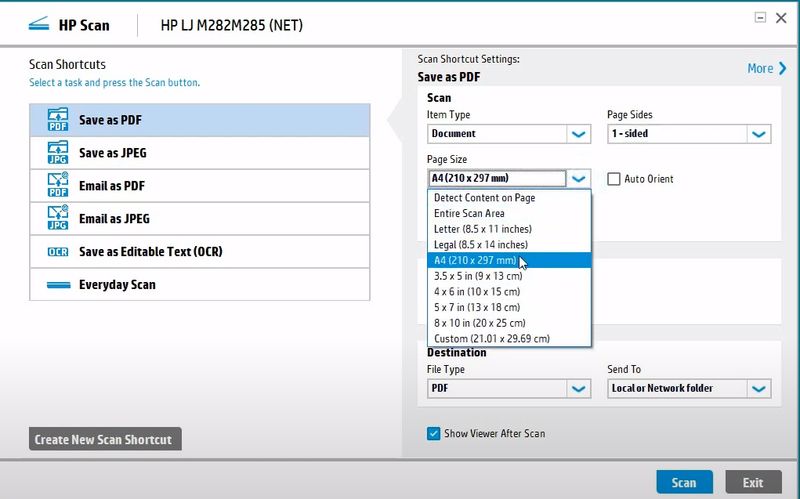Screen dimensions: 800x499
Task: Choose Detect Content on Page option
Action: [x=509, y=197]
